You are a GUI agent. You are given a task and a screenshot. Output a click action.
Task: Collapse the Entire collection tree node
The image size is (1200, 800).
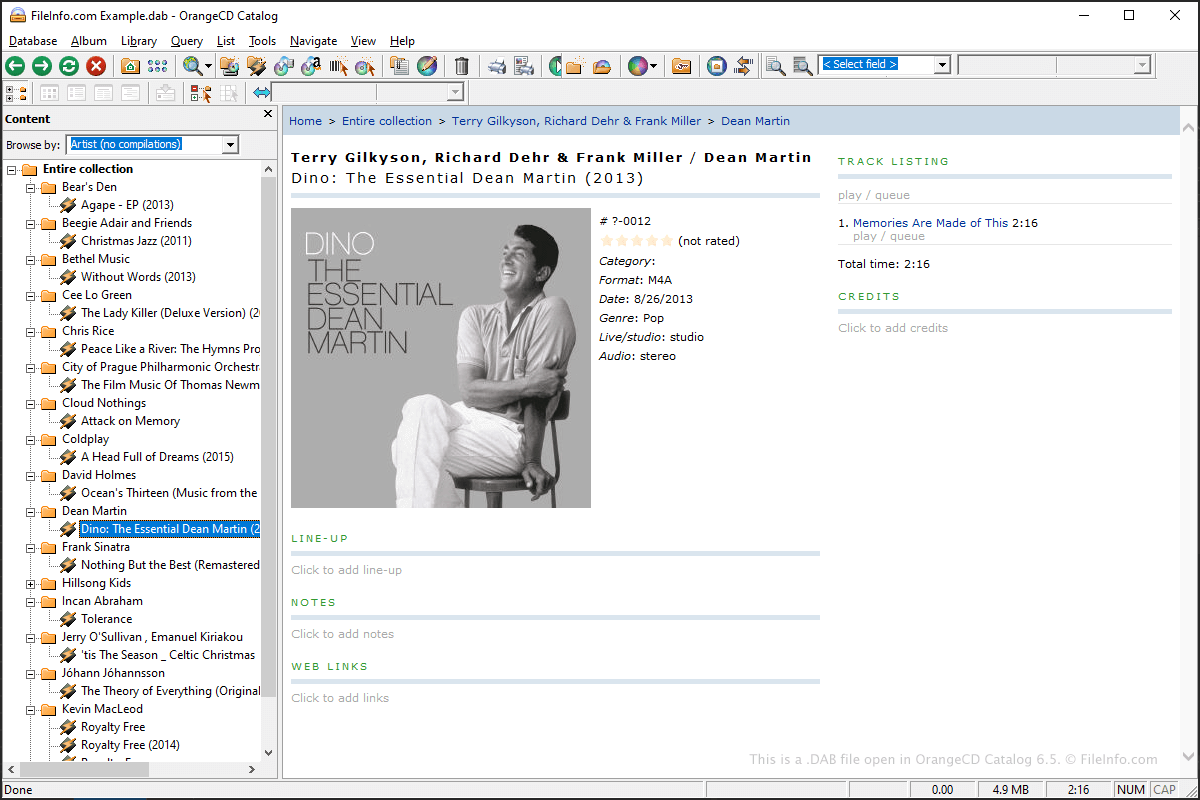coord(12,169)
